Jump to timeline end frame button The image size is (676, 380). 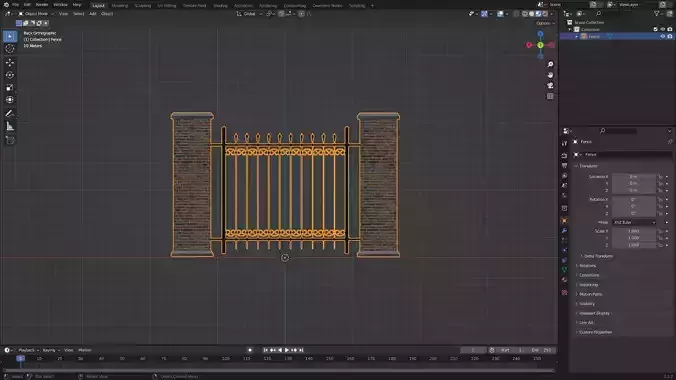tap(301, 350)
